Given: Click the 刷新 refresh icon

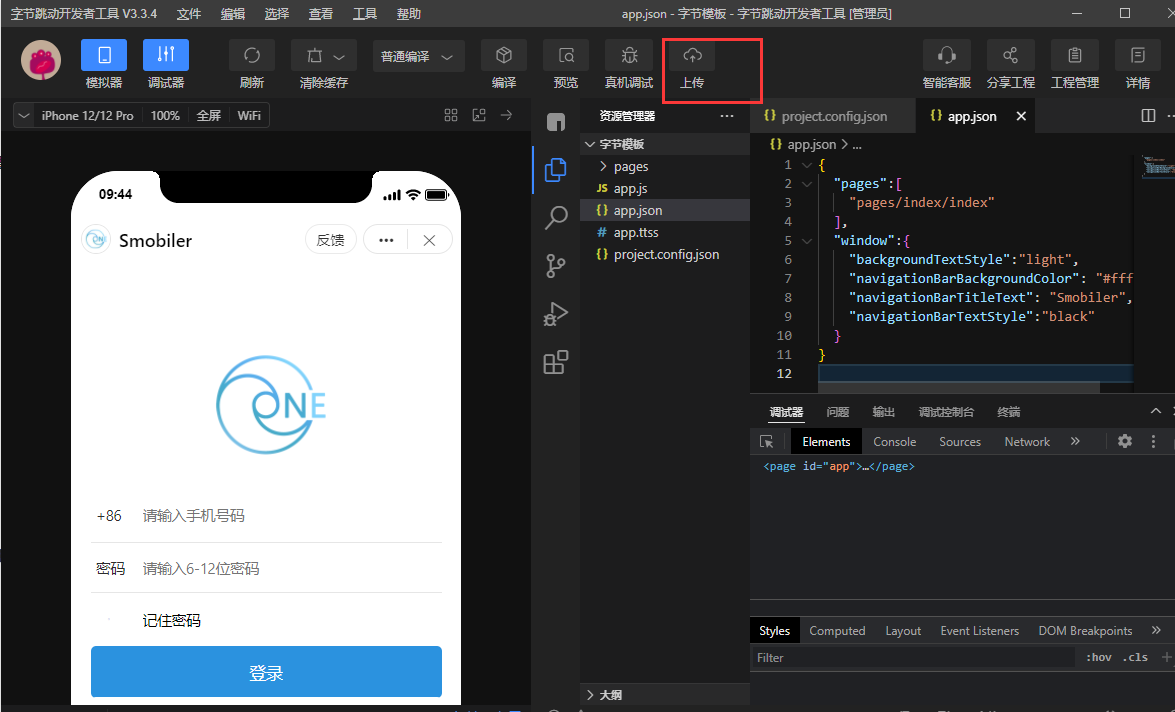Looking at the screenshot, I should [252, 55].
